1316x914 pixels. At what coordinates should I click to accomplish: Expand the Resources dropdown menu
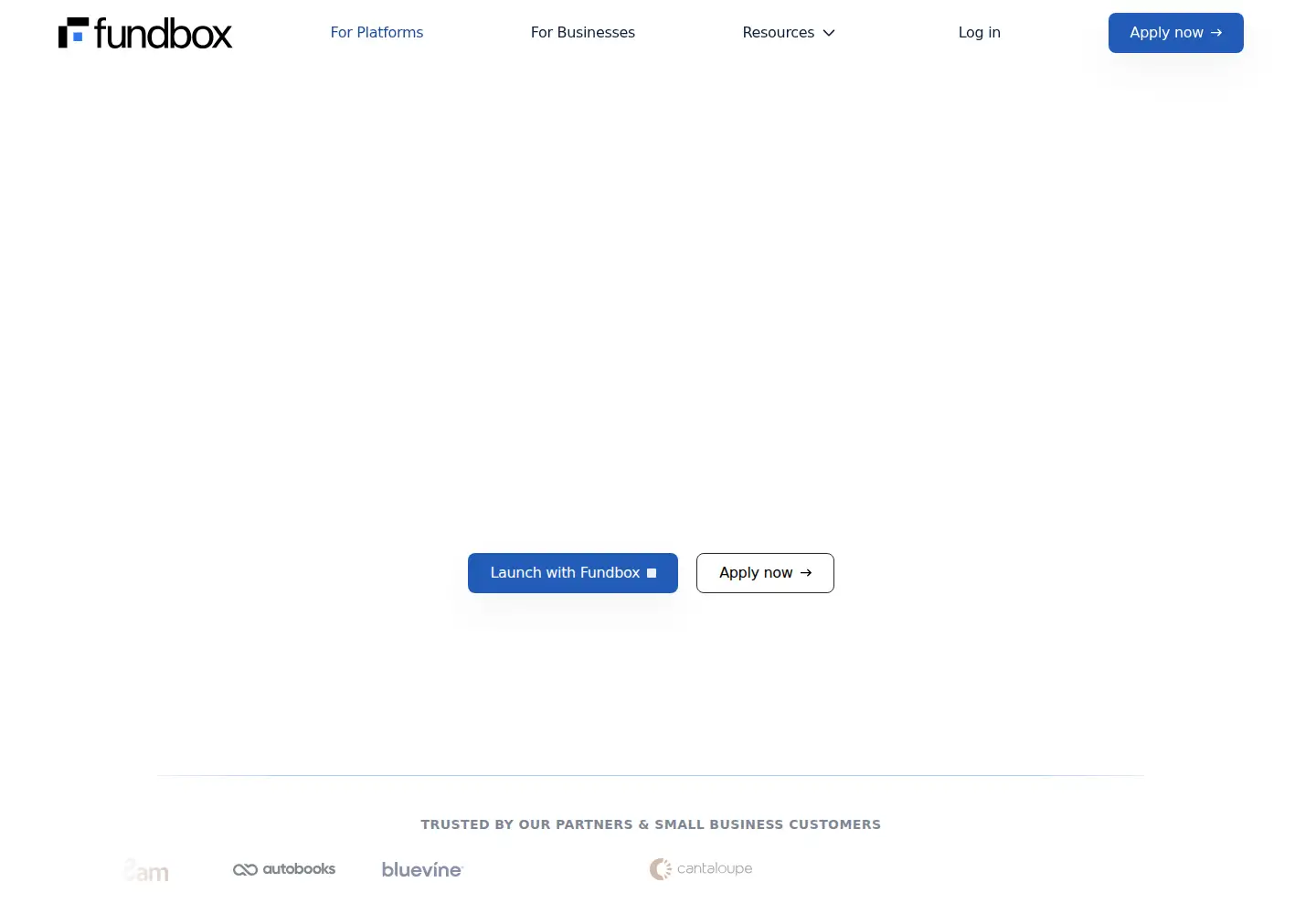coord(789,32)
